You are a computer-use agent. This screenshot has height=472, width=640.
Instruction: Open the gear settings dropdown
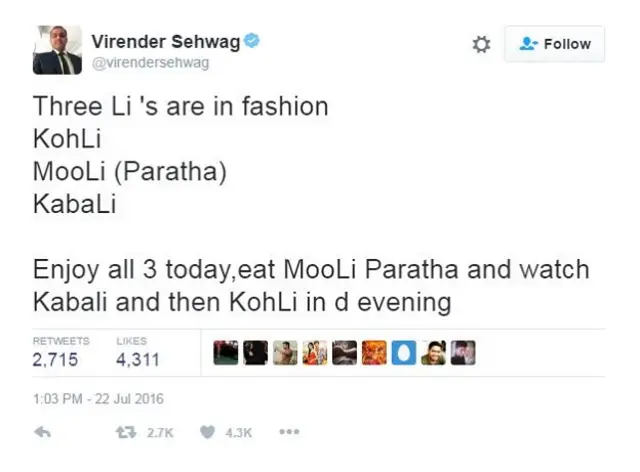[x=481, y=44]
